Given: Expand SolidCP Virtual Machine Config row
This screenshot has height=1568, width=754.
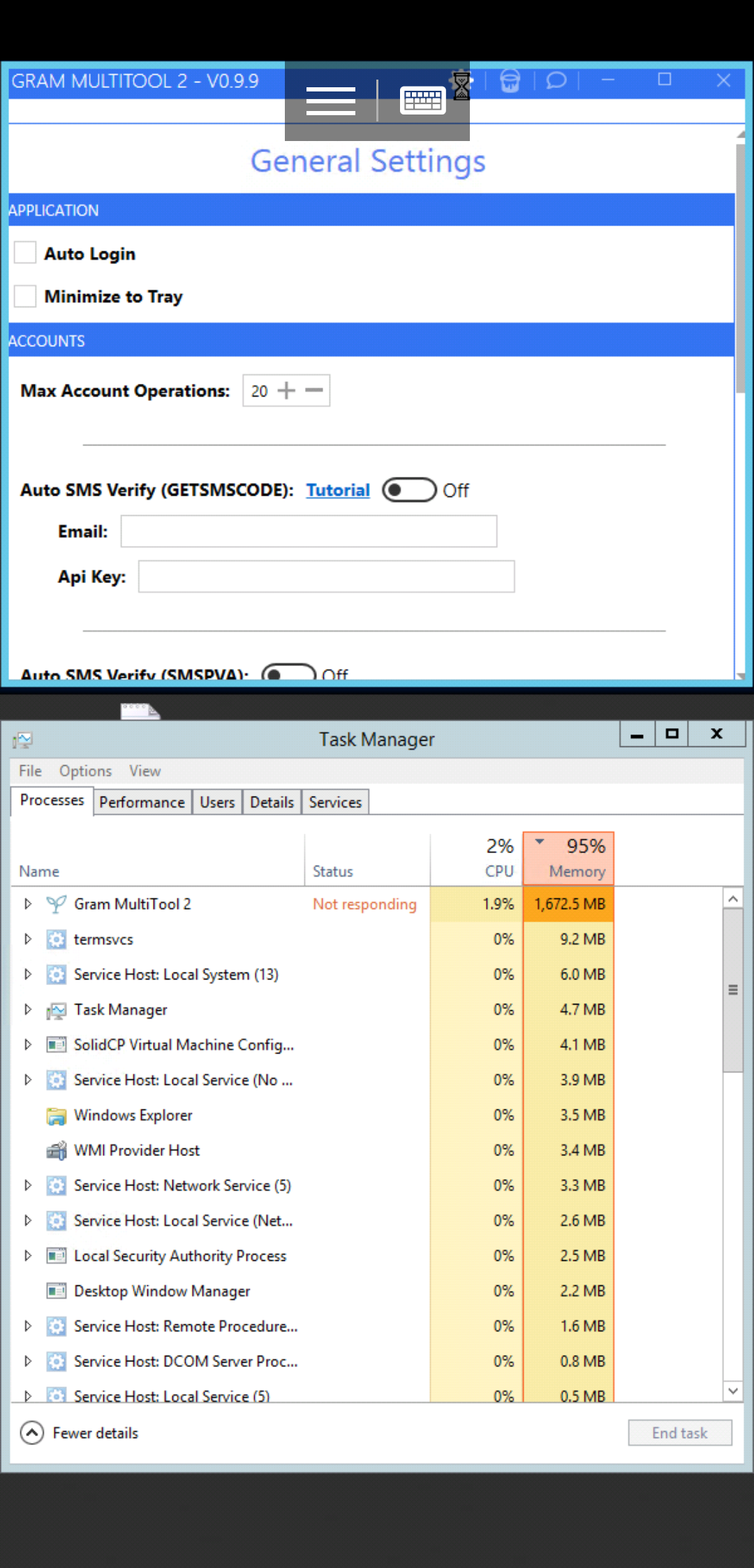Looking at the screenshot, I should [x=28, y=1044].
